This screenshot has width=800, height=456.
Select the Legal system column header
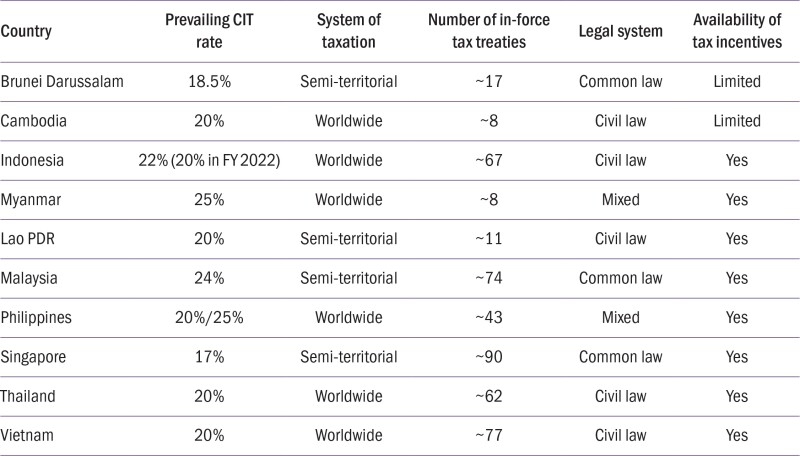point(621,31)
